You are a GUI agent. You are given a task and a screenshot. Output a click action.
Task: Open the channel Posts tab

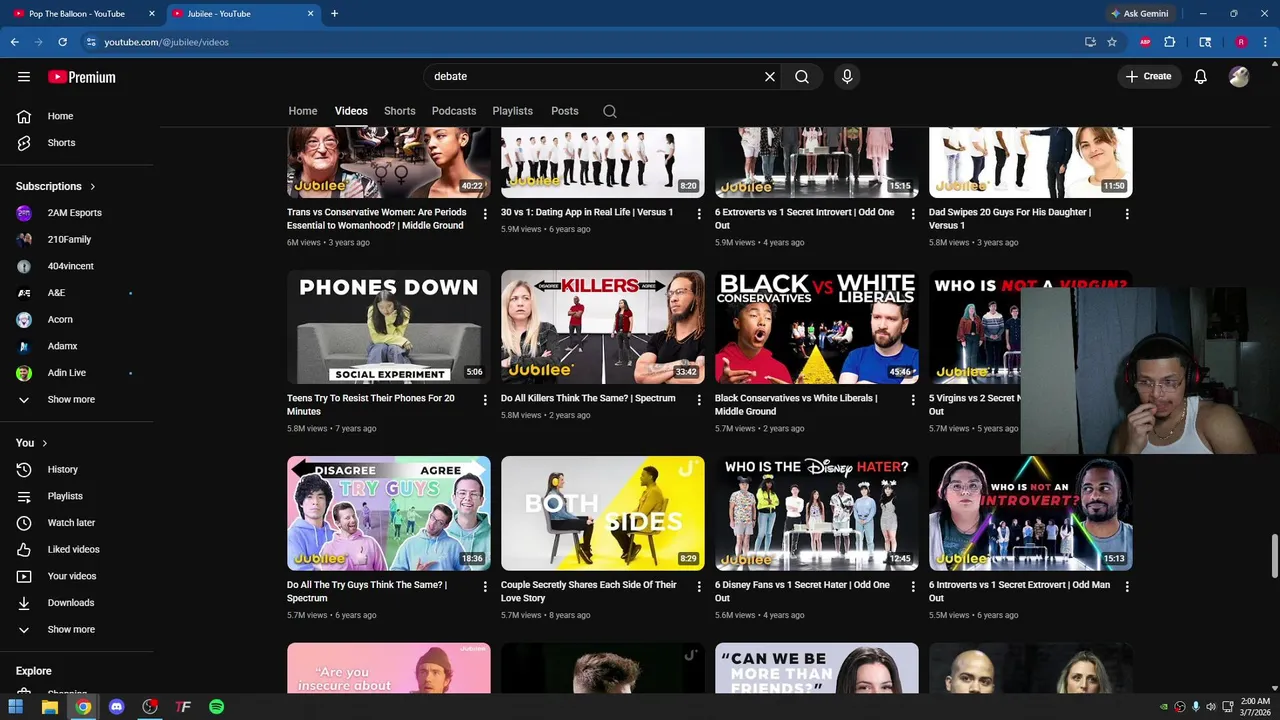point(565,111)
